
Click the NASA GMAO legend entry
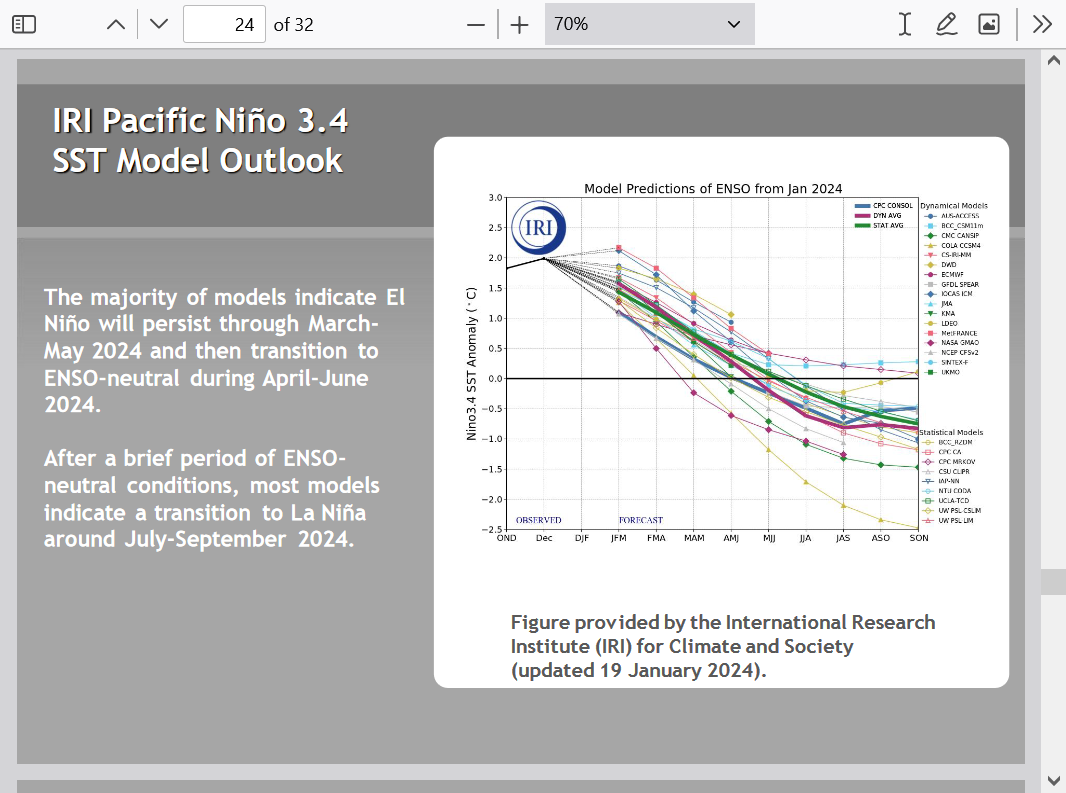pyautogui.click(x=952, y=343)
